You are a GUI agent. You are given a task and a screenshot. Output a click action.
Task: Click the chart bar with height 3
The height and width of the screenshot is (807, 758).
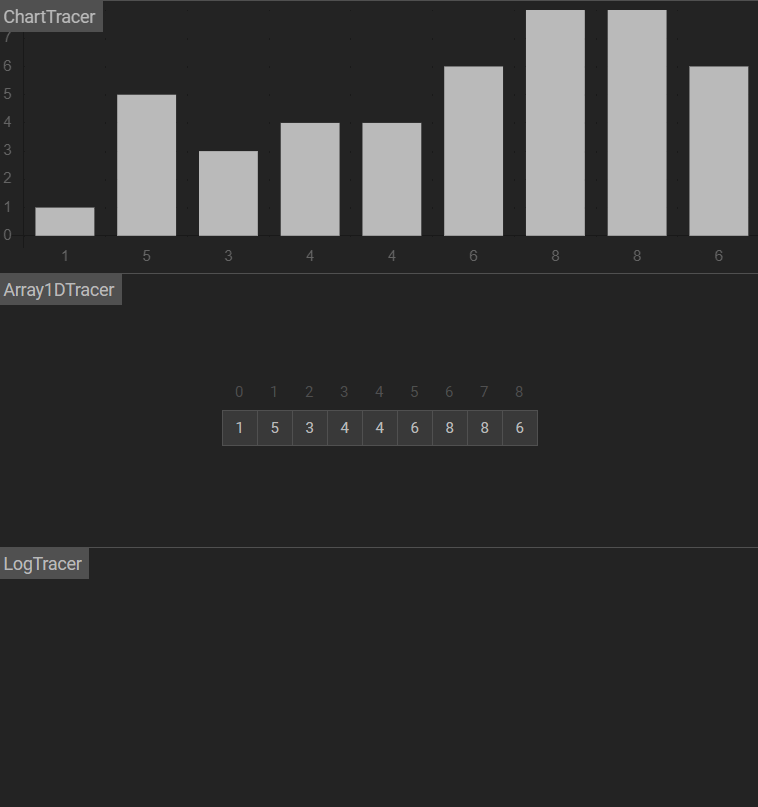coord(228,193)
